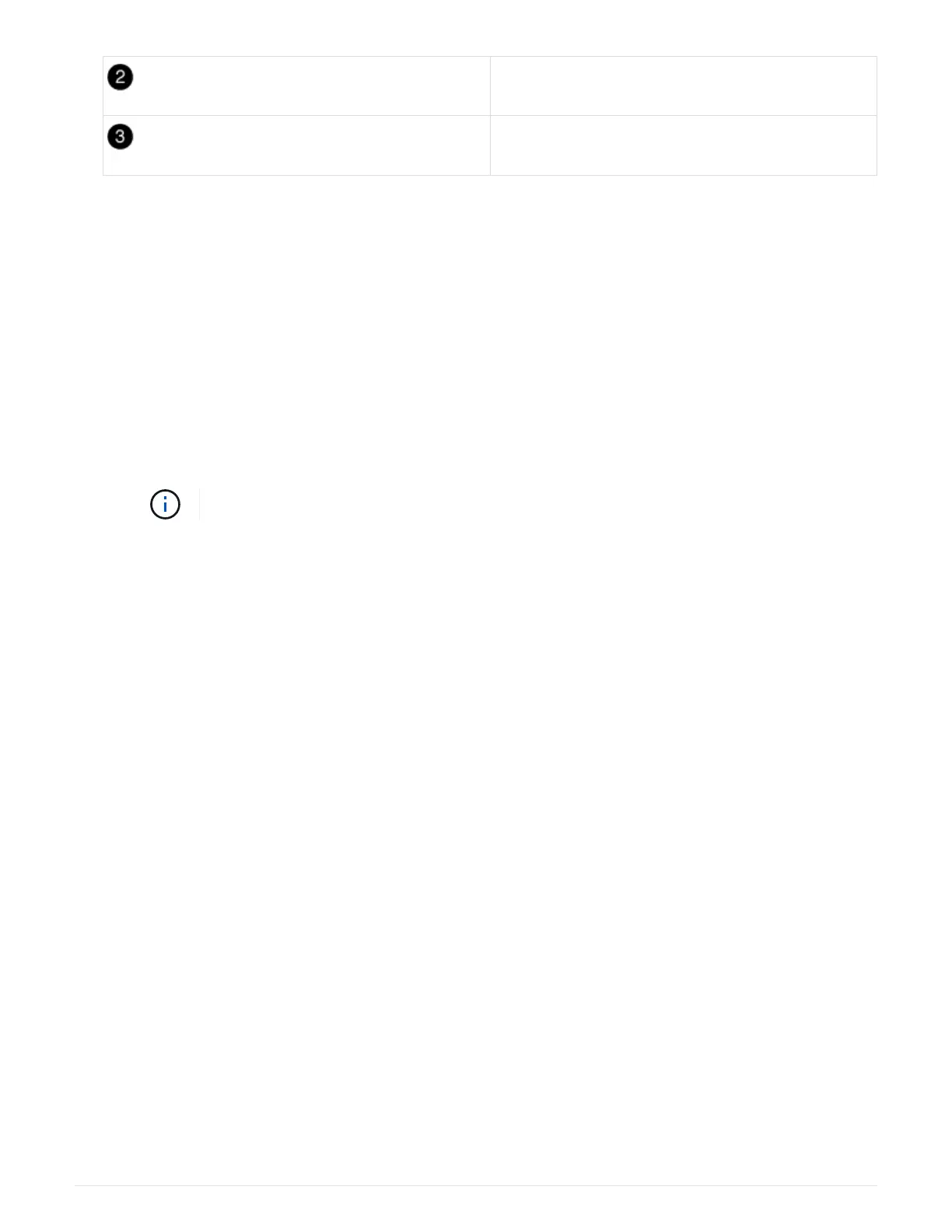The height and width of the screenshot is (1232, 952).
Task: Click the horizontal footer rule at page bottom
Action: (x=476, y=1185)
